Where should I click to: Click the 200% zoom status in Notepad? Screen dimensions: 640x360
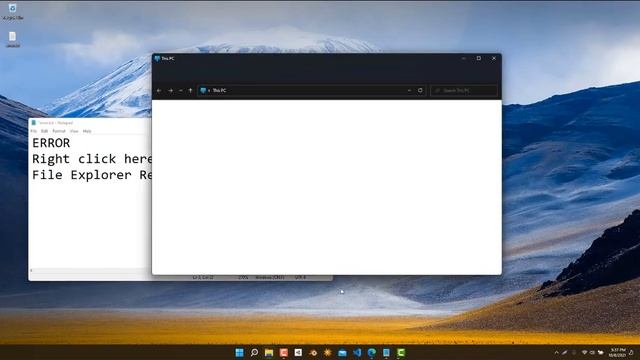pyautogui.click(x=243, y=278)
